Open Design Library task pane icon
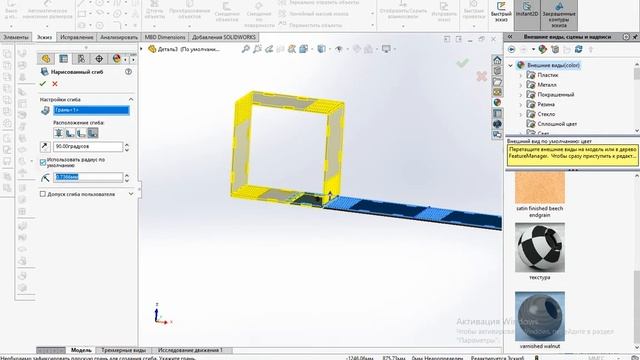 tap(497, 71)
